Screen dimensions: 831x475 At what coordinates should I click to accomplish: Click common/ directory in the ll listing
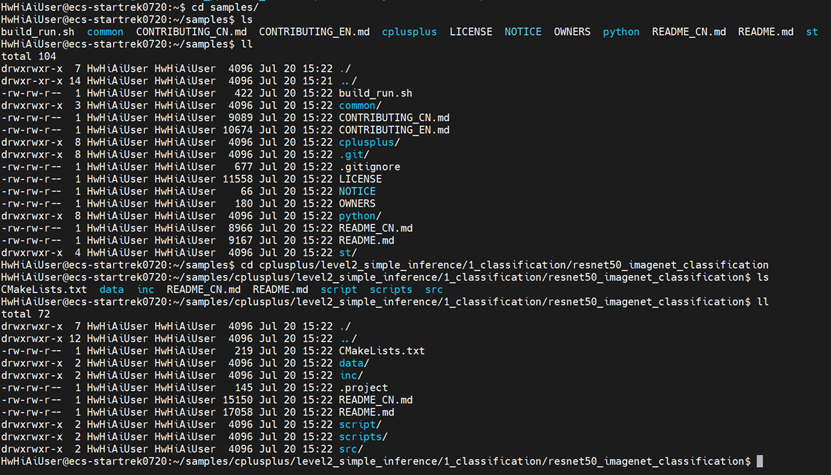click(360, 105)
